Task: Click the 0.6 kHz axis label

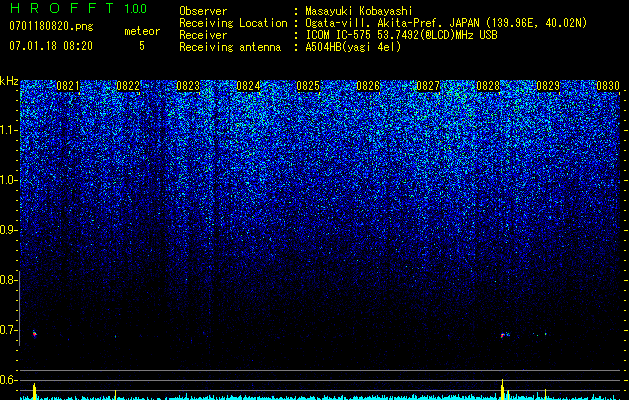Action: pos(7,380)
